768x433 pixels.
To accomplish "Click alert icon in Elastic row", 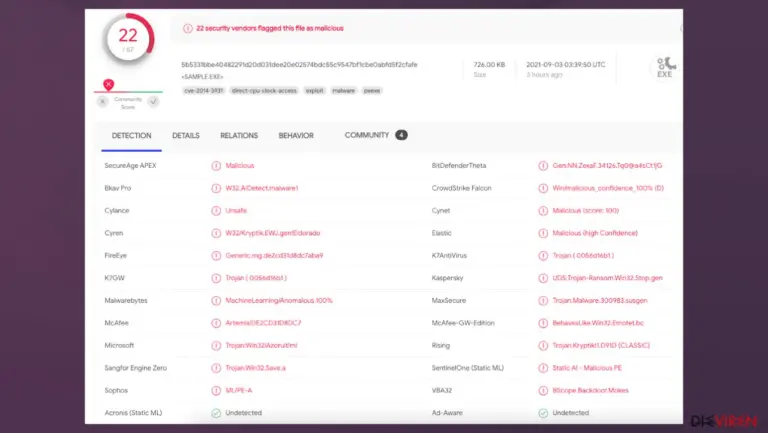I will pos(543,234).
